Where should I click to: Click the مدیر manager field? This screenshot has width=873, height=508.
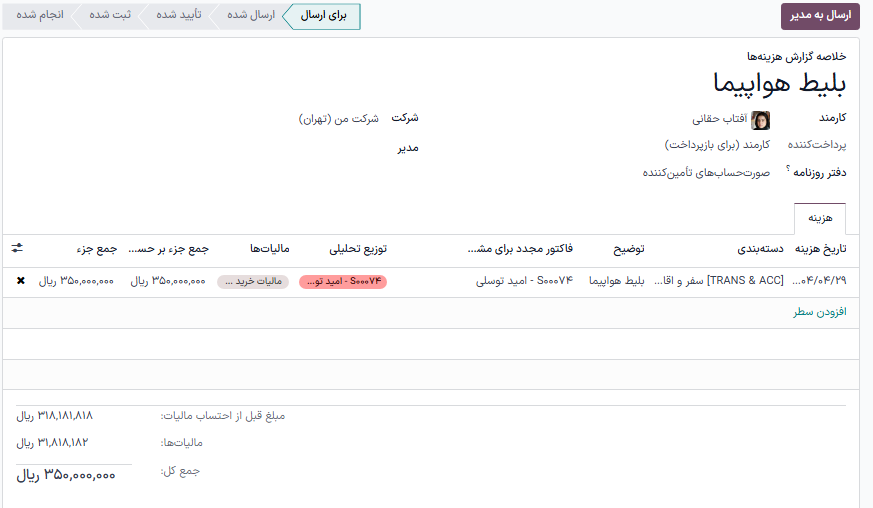pyautogui.click(x=300, y=148)
